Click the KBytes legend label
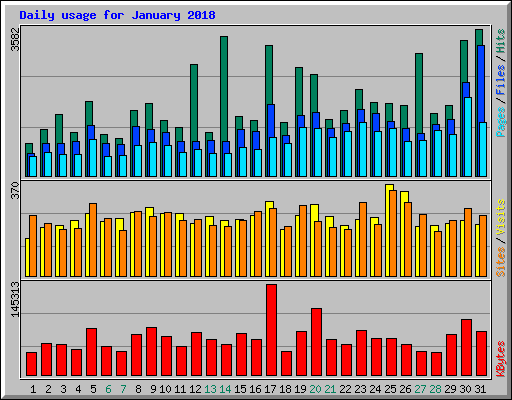The width and height of the screenshot is (512, 400). [500, 359]
